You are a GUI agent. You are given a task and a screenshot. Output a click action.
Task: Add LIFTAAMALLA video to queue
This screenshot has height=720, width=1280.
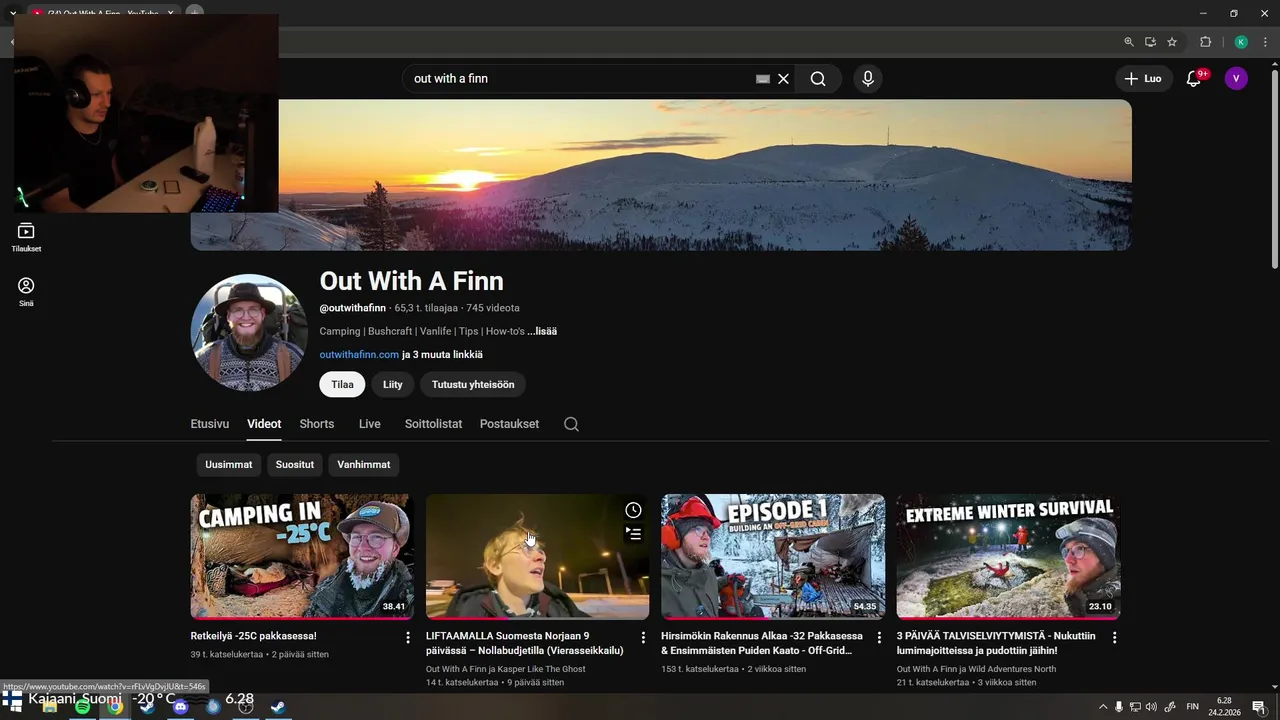point(633,534)
